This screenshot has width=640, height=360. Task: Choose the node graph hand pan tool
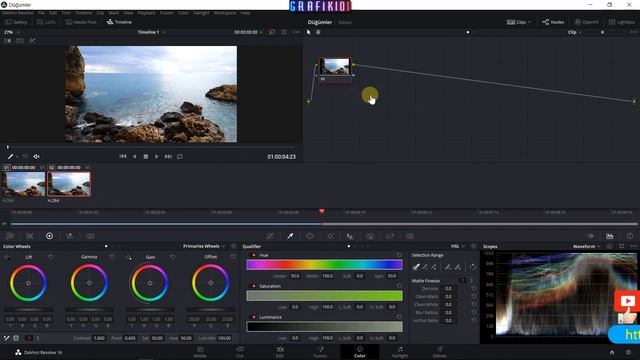point(318,32)
